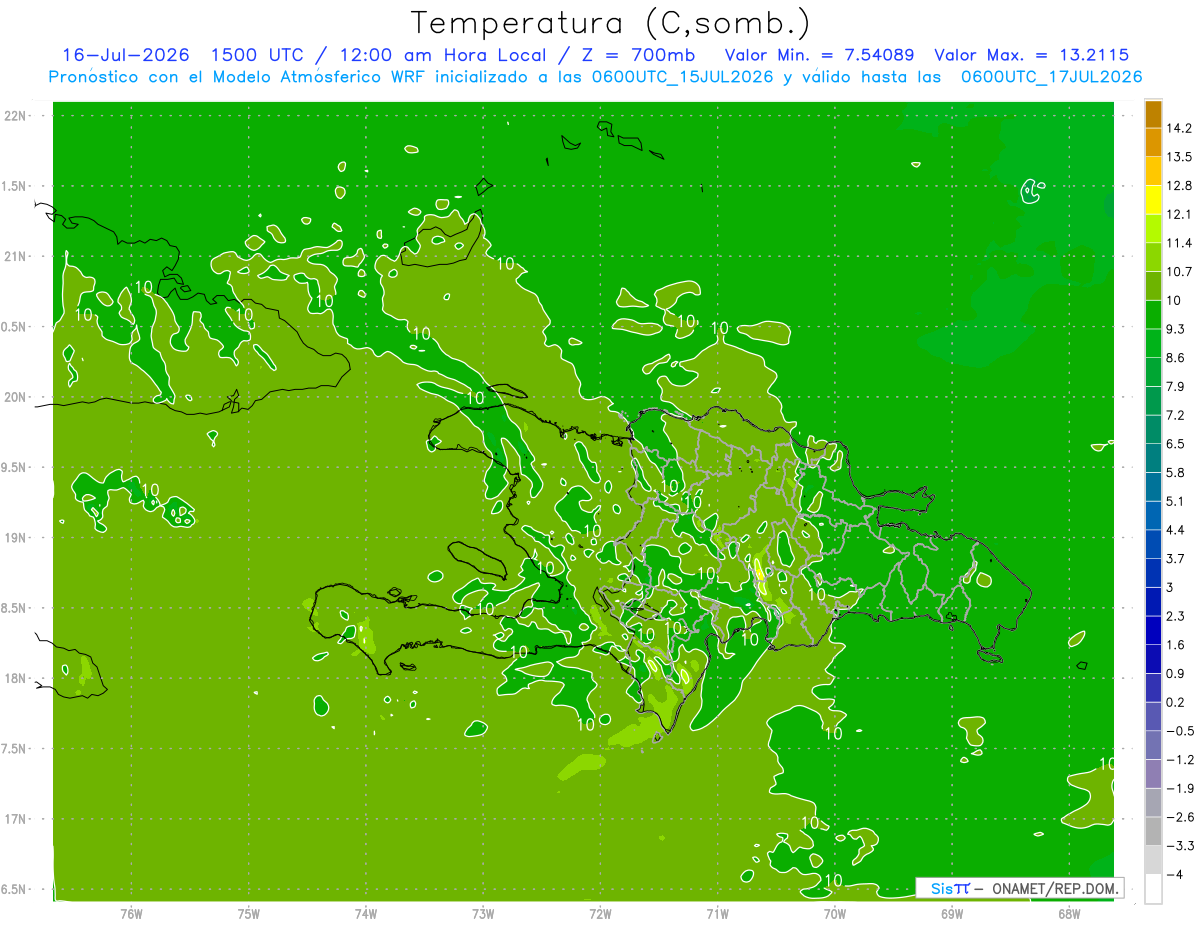Click the '74W' longitude axis label
1200x927 pixels.
tap(366, 914)
